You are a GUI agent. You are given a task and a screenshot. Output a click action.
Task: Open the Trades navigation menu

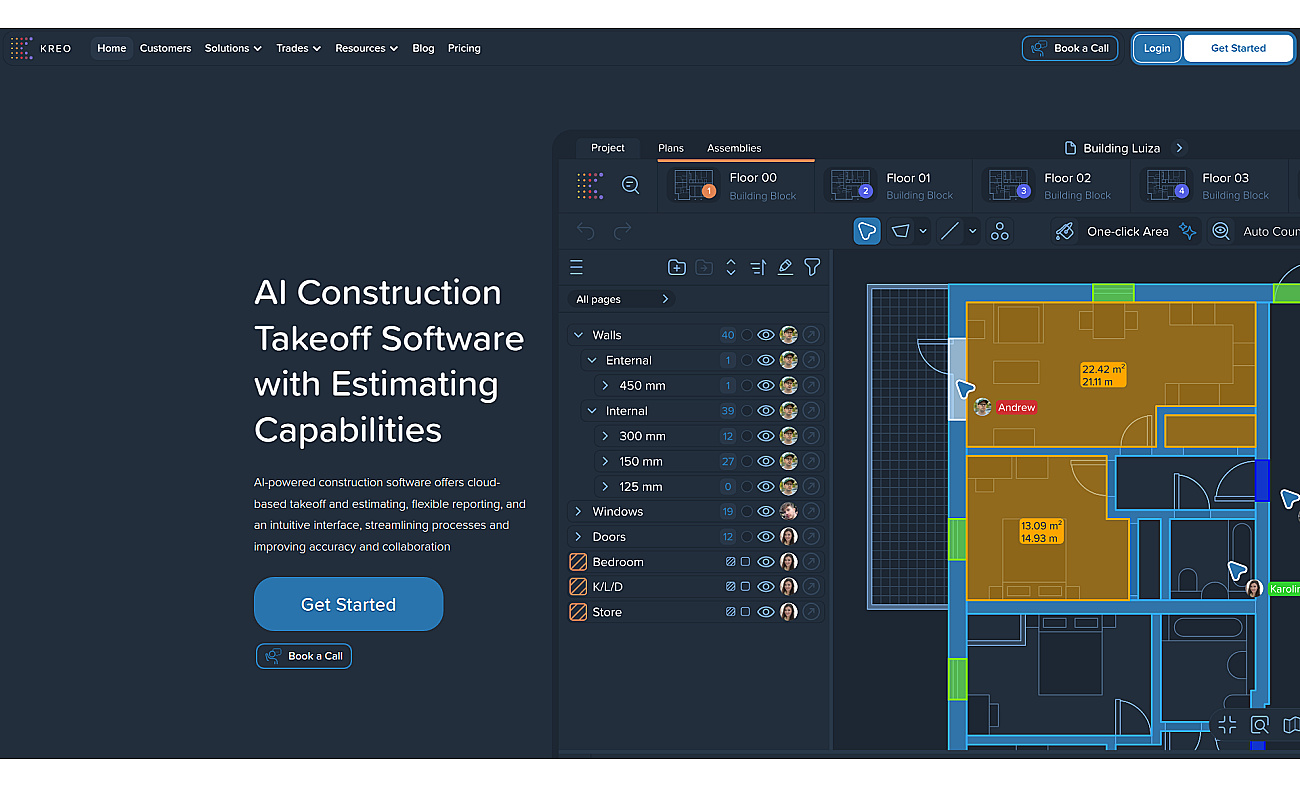[x=298, y=48]
